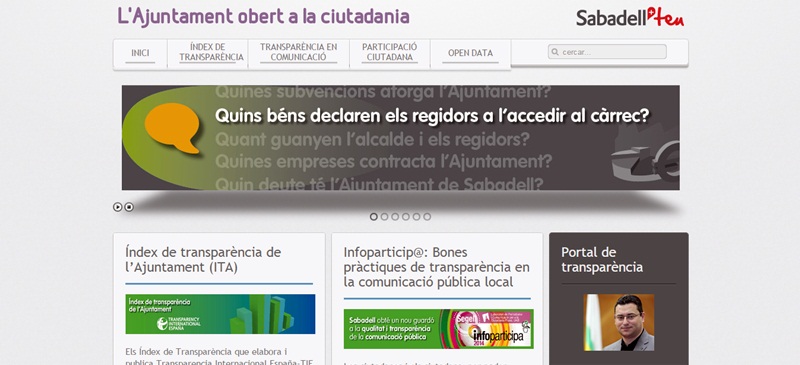Click banner text 'Quines empreses contracta l'Ajuntament?'
Viewport: 800px width, 365px height.
pyautogui.click(x=384, y=162)
